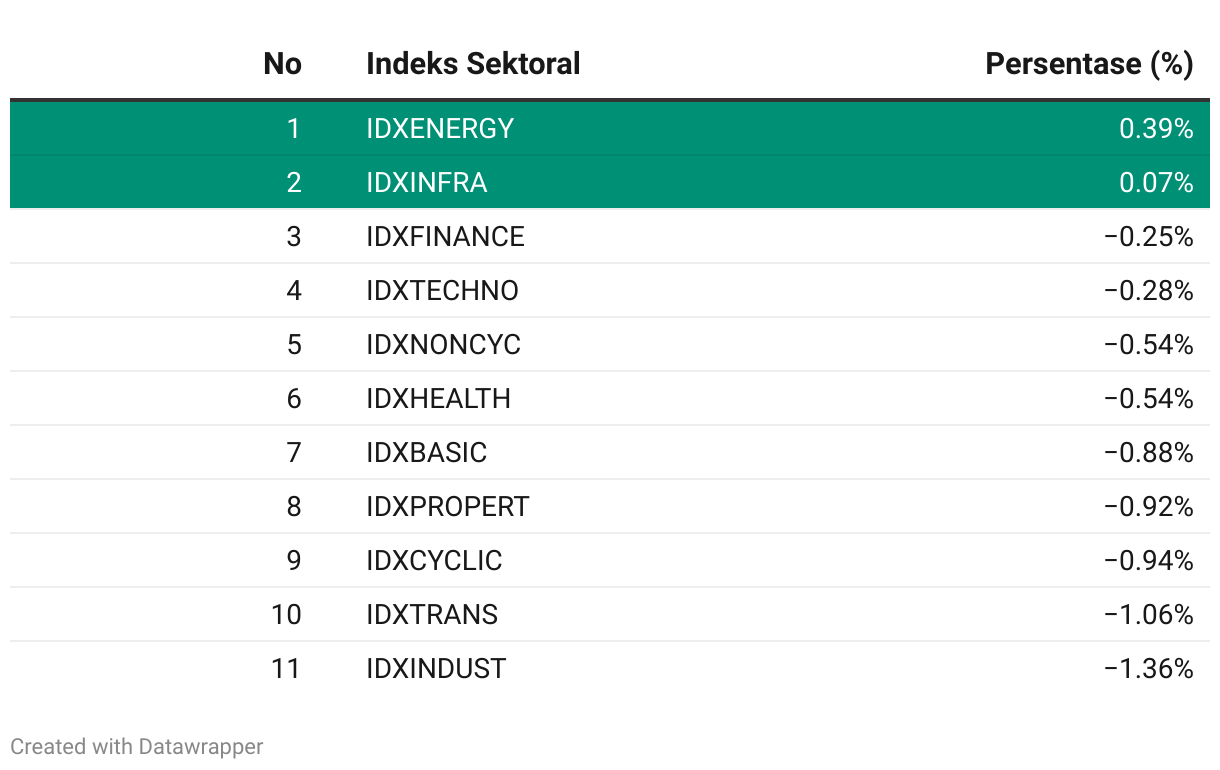Open the Created with Datawrapper link
Screen dimensions: 1220x770
click(137, 746)
